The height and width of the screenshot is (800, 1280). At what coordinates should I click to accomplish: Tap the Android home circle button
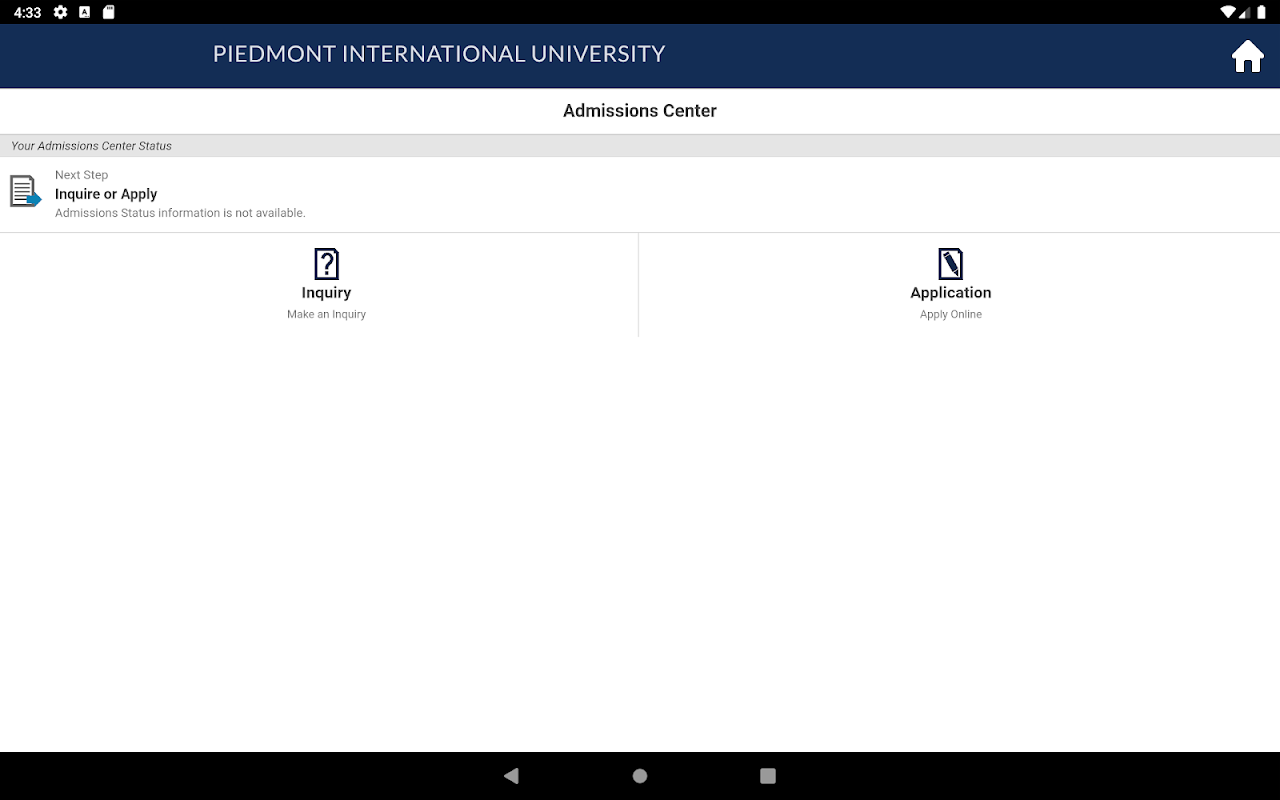point(640,776)
